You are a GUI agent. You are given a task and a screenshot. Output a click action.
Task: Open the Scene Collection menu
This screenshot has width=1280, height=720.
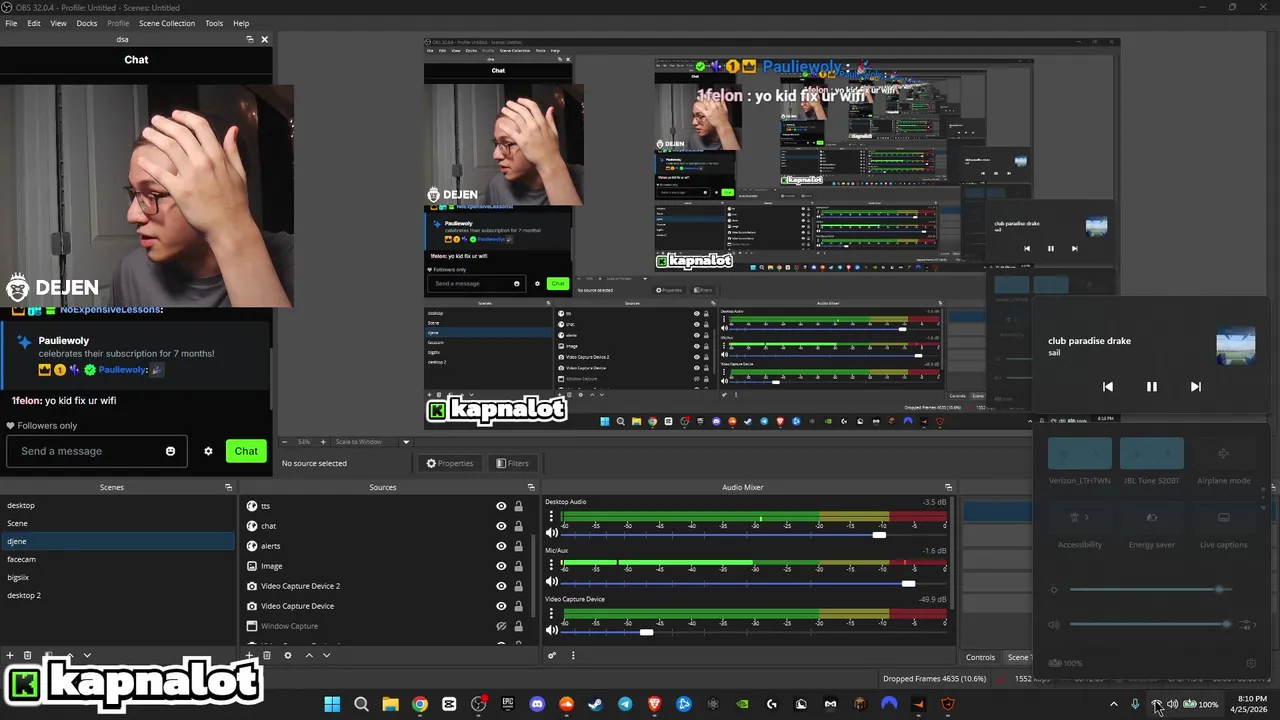167,23
